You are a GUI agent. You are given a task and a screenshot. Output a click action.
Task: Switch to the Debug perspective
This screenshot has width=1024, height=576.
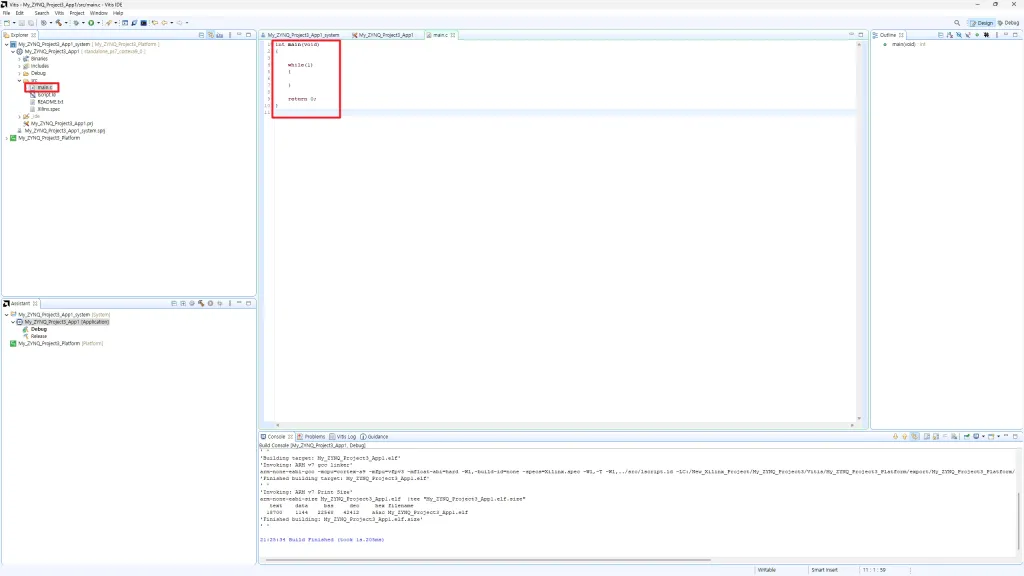1008,23
